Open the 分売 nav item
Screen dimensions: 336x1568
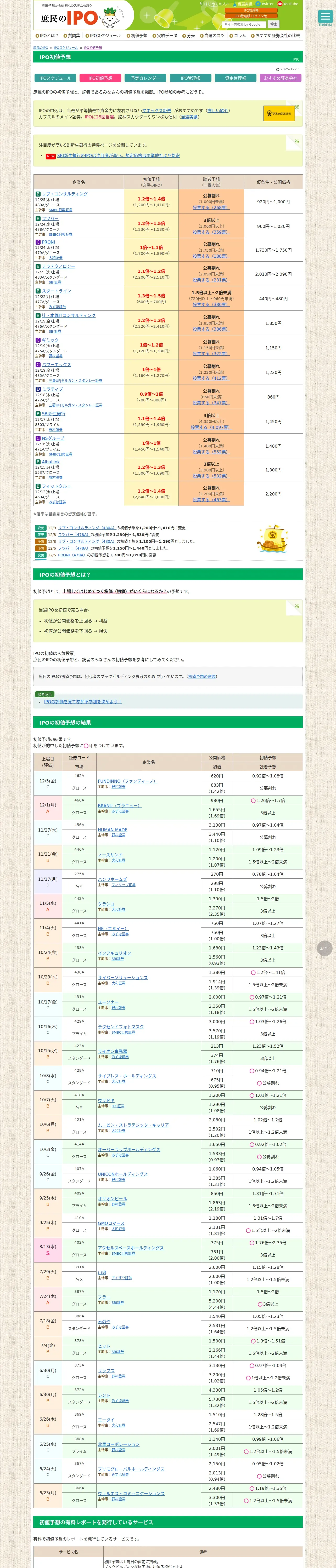(189, 36)
